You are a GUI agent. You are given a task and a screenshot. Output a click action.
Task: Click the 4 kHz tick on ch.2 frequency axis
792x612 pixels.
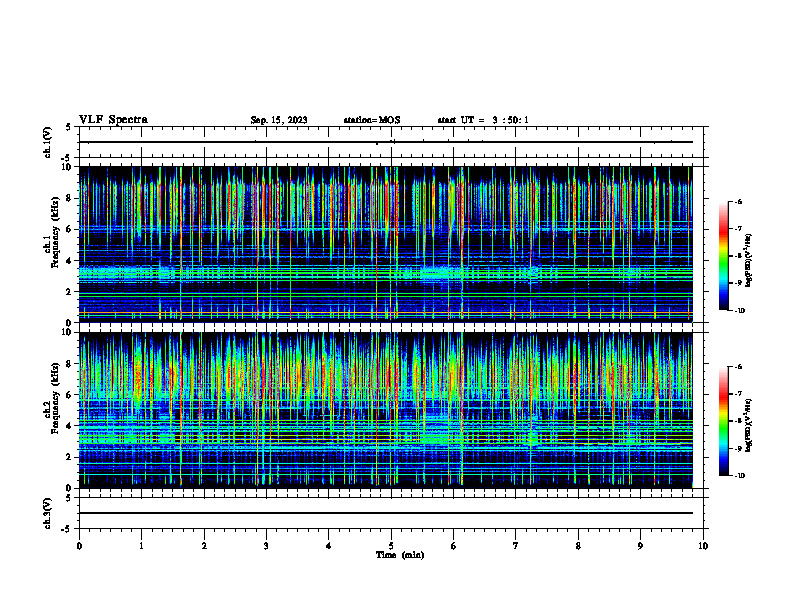tap(70, 426)
